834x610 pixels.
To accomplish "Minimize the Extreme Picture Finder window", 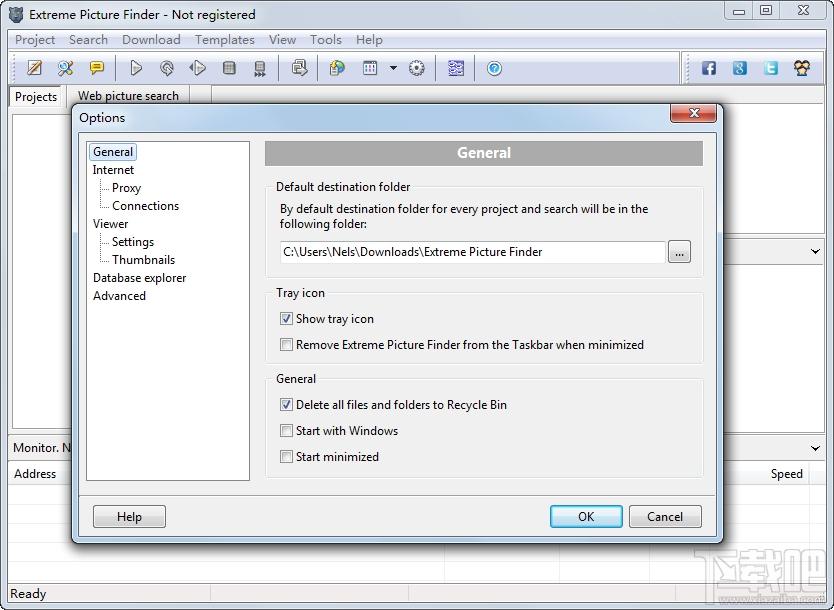I will click(739, 11).
